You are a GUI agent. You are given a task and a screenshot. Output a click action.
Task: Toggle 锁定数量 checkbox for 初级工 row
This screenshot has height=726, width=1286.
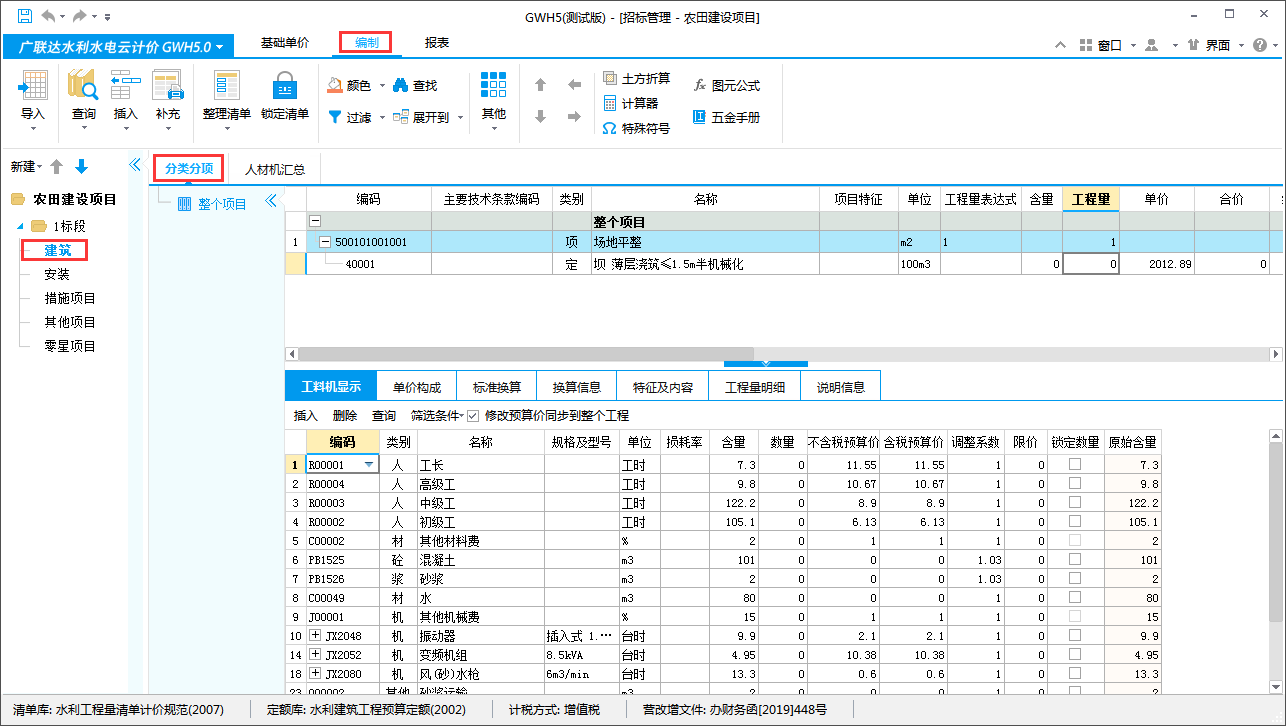point(1075,522)
